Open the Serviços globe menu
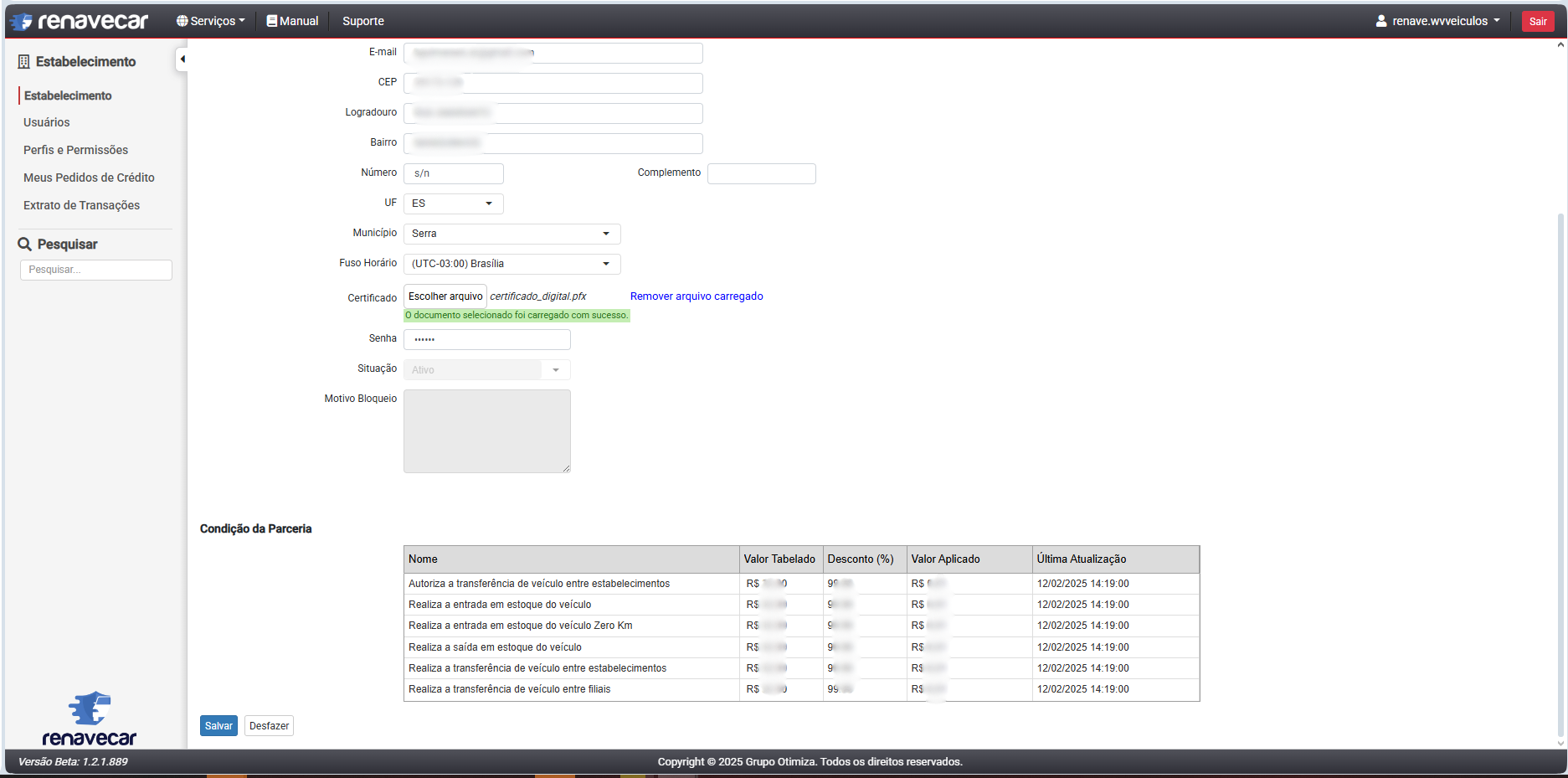Screen dimensions: 1568x778 click(x=210, y=21)
